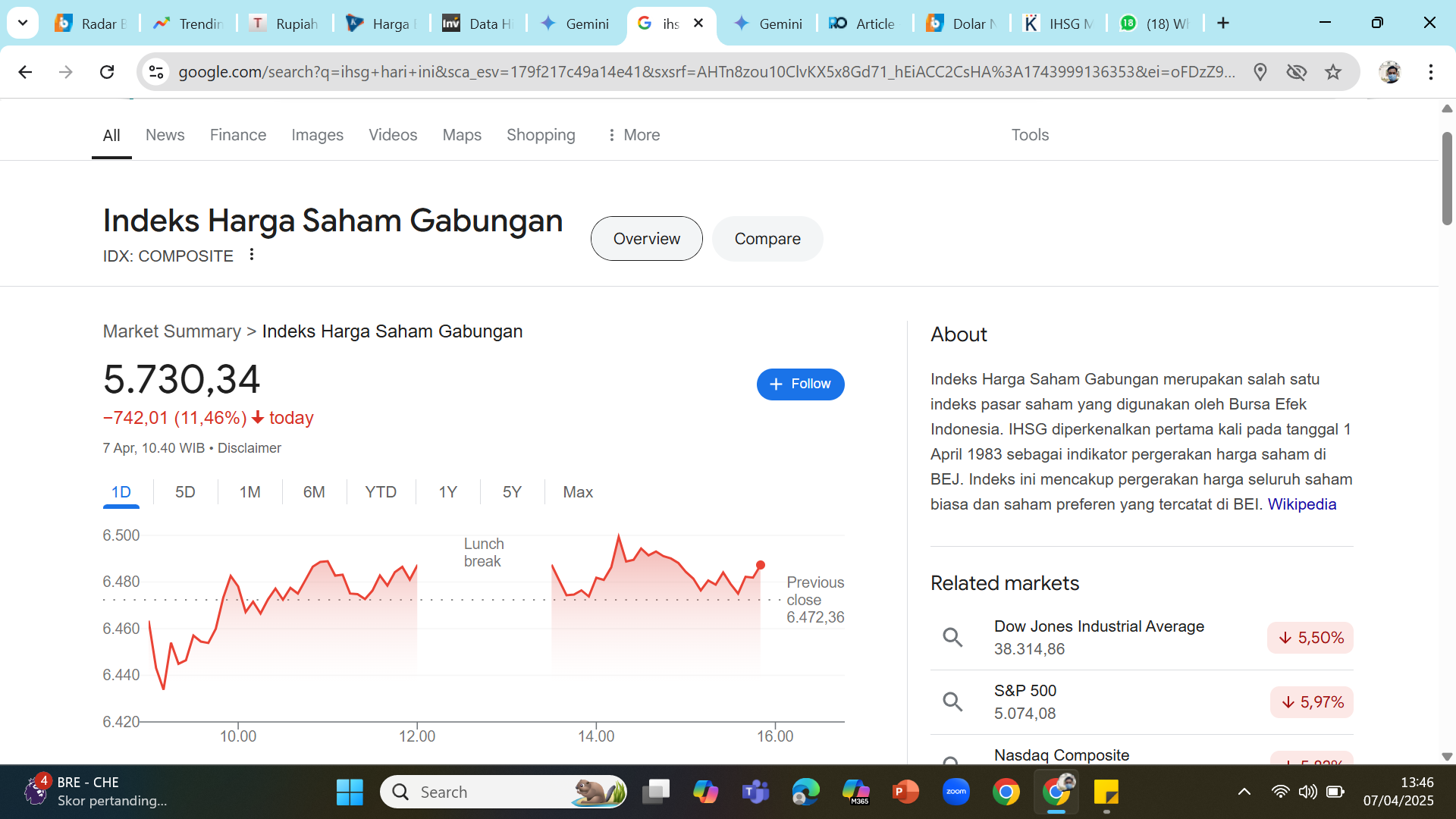Click the Windows Start button

click(349, 791)
